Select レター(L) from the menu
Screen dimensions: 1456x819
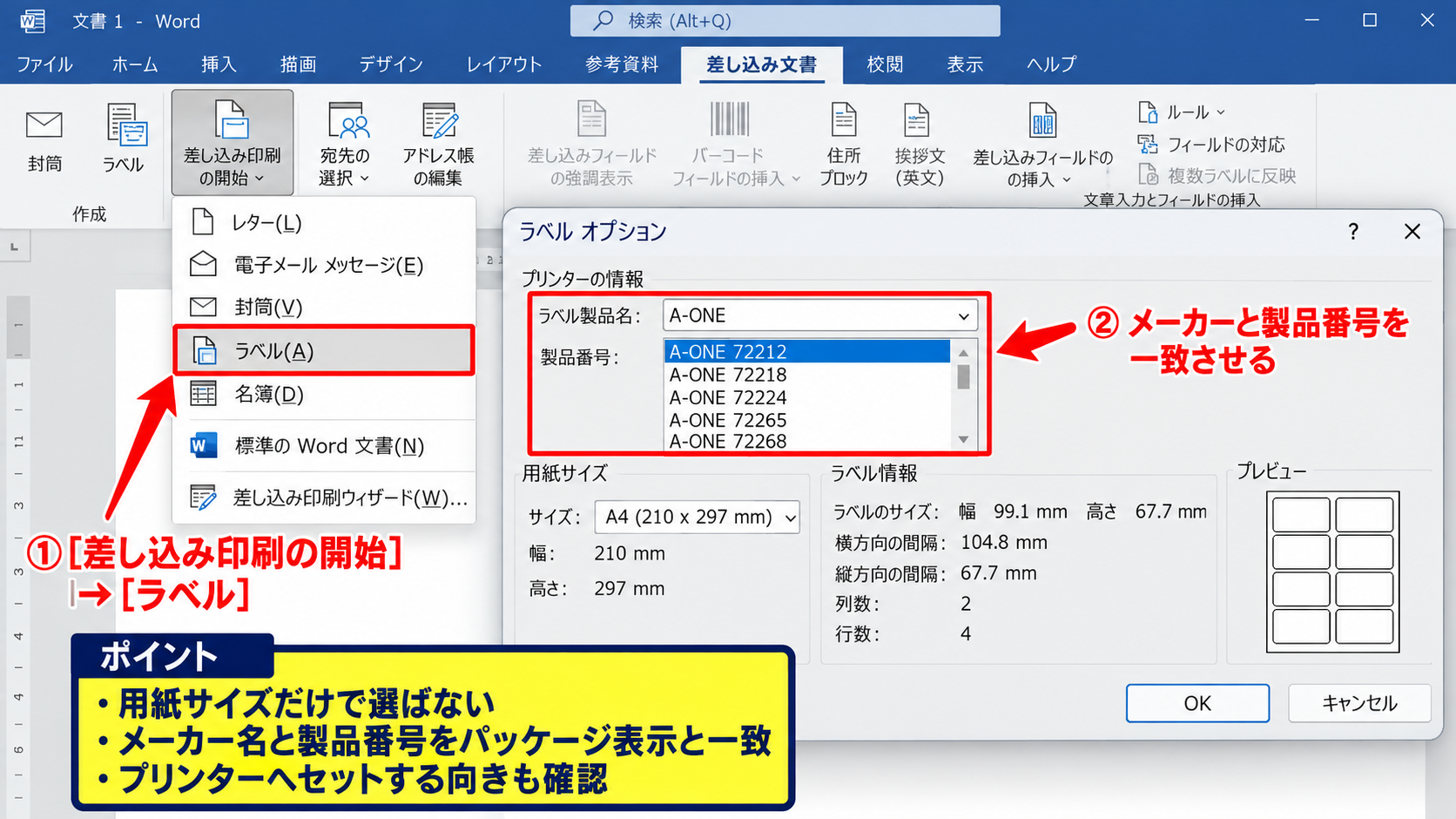[324, 222]
